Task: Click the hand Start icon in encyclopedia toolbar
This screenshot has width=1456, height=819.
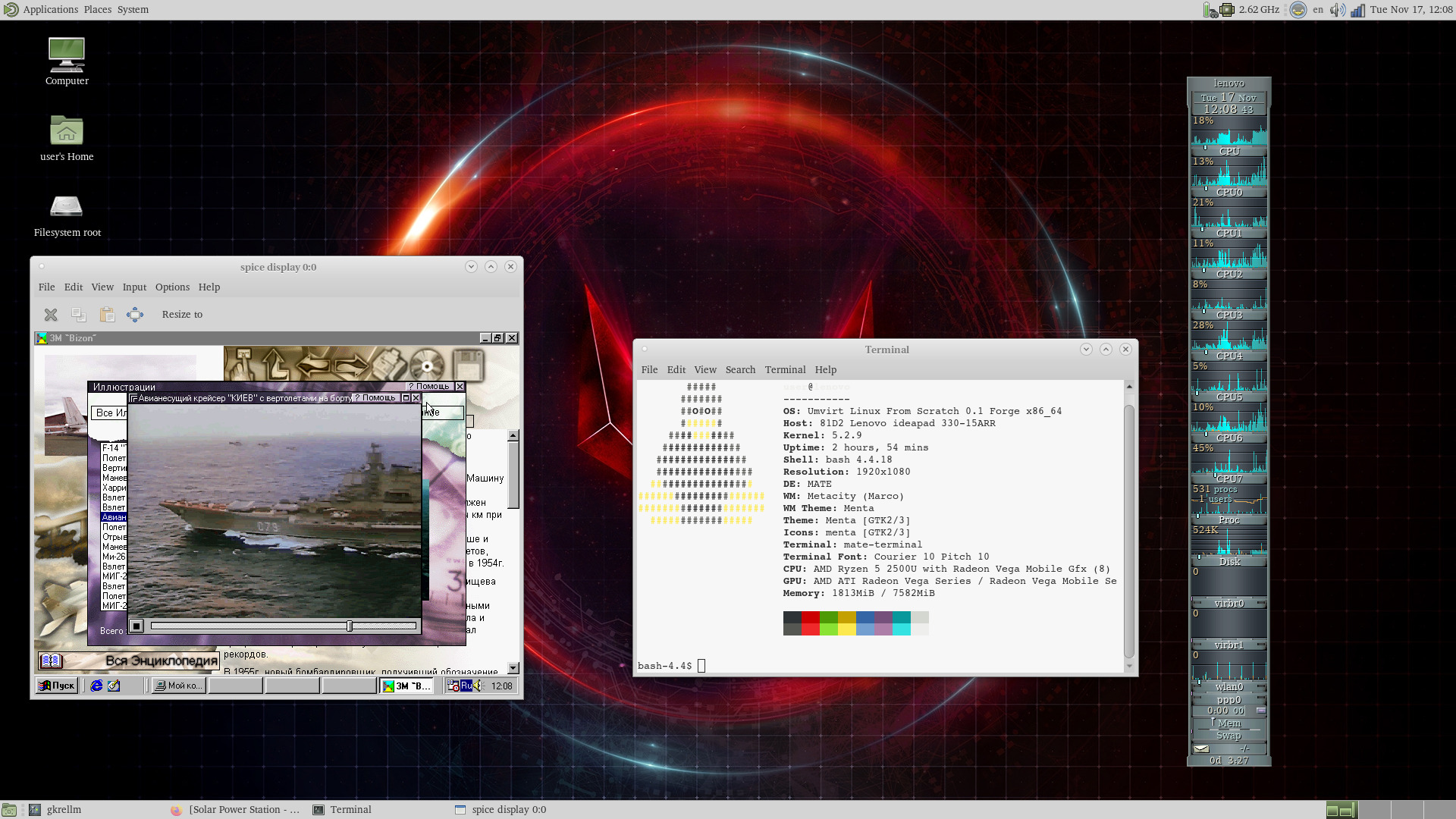Action: [x=243, y=366]
